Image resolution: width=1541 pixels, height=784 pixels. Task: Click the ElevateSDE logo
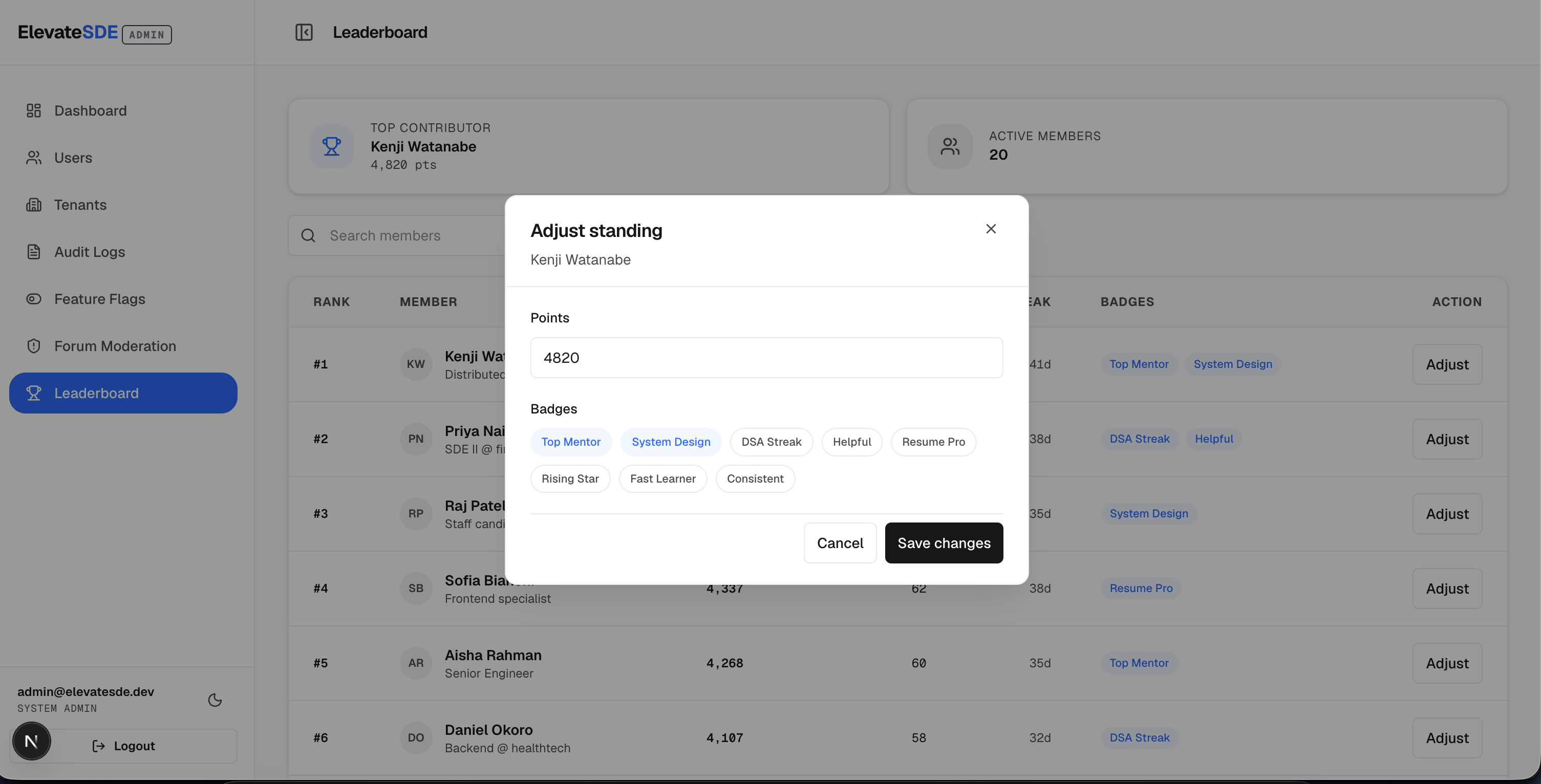[x=68, y=32]
